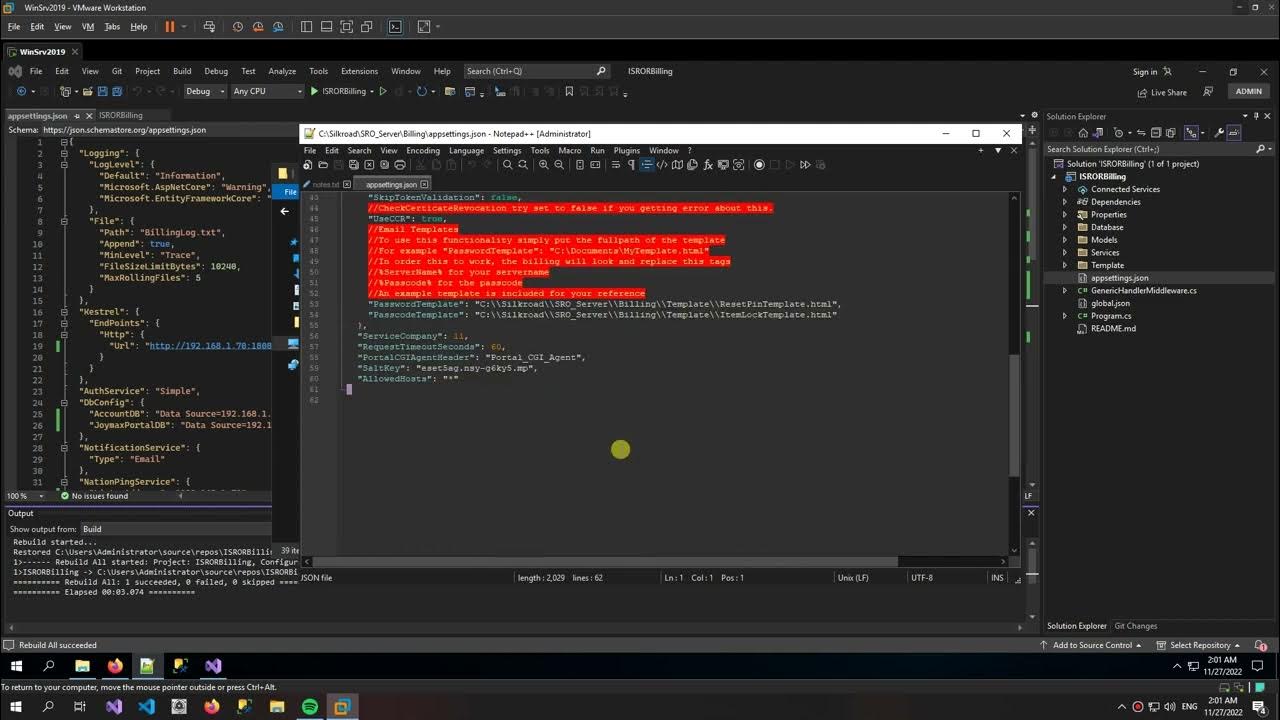1280x720 pixels.
Task: Click Add to Source Control in the status bar
Action: (1092, 645)
